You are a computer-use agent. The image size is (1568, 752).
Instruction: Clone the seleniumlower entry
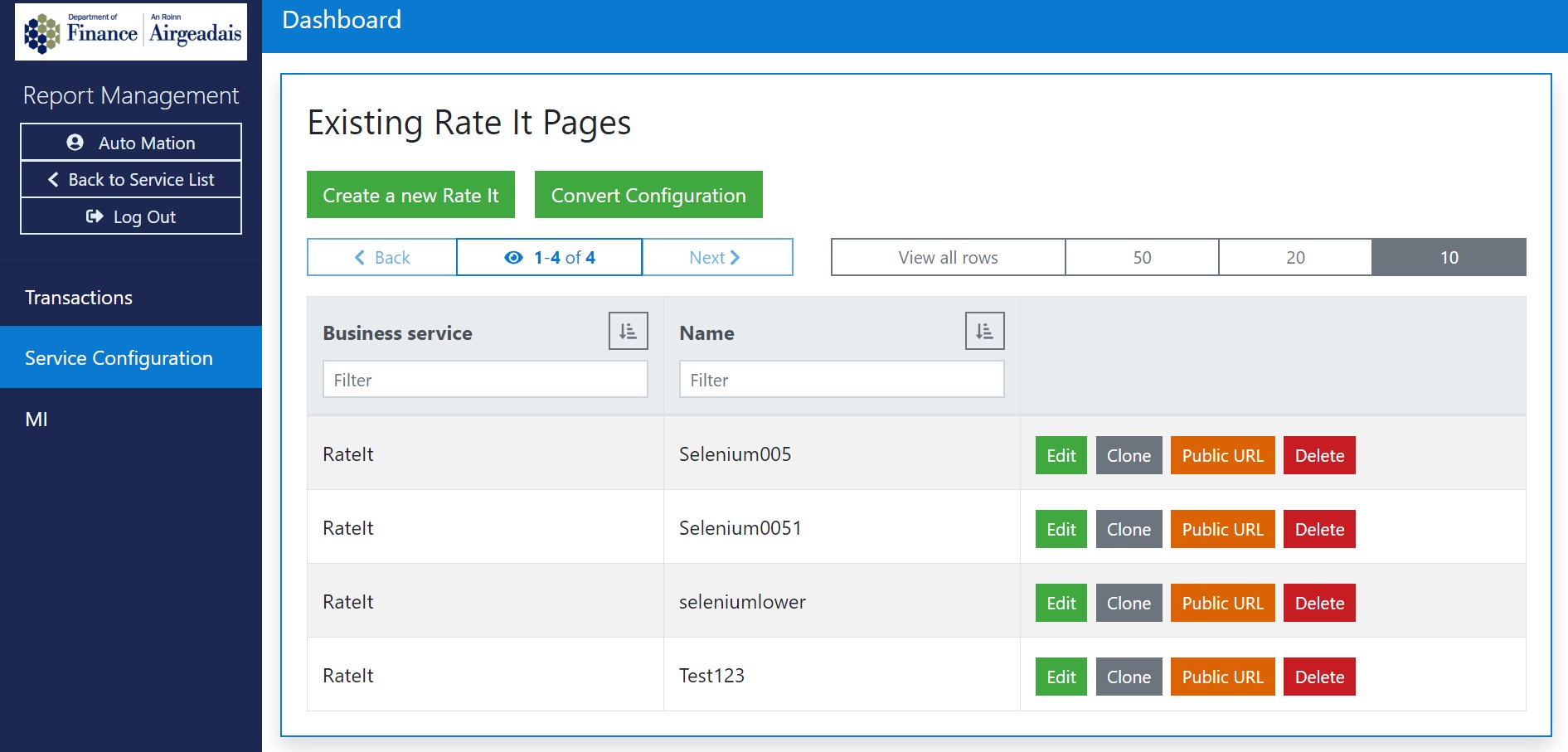(1129, 603)
